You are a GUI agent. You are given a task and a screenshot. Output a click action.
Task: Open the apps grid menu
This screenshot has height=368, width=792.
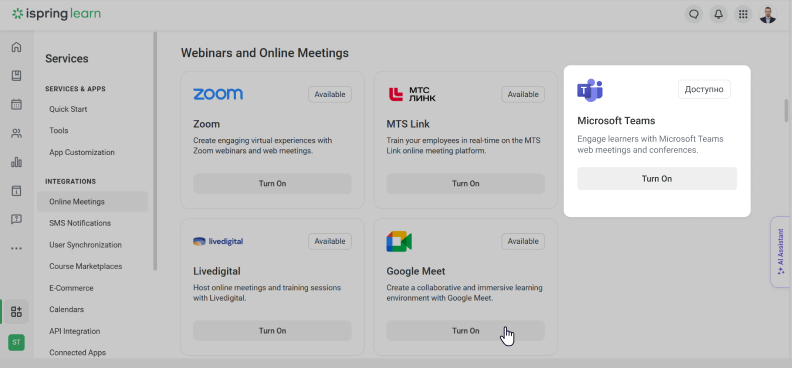743,14
